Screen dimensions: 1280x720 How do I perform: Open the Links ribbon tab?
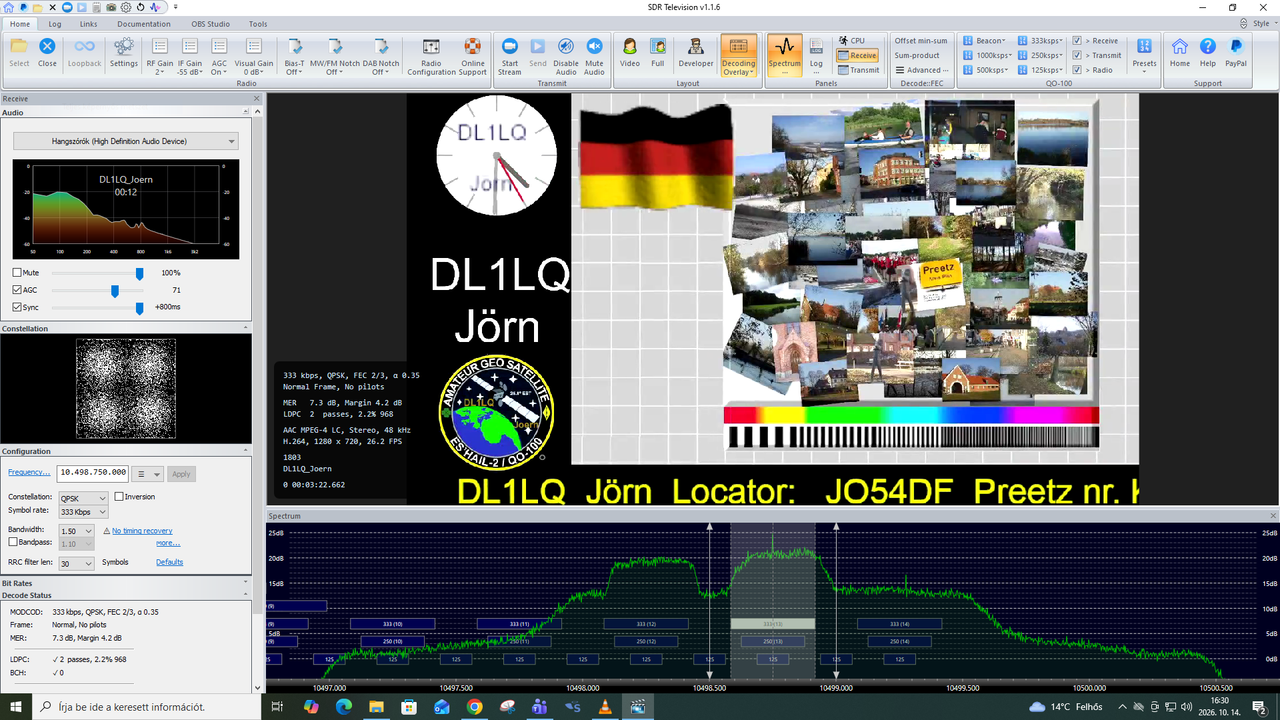(88, 23)
